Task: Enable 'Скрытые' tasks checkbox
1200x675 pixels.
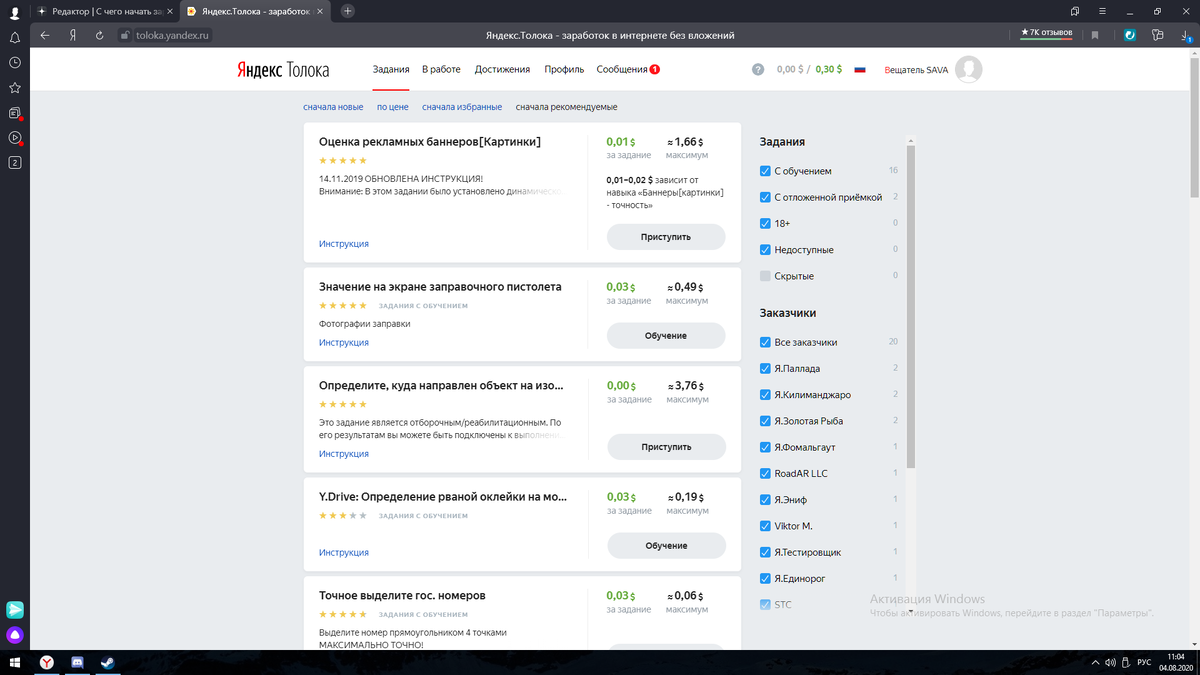Action: [765, 276]
